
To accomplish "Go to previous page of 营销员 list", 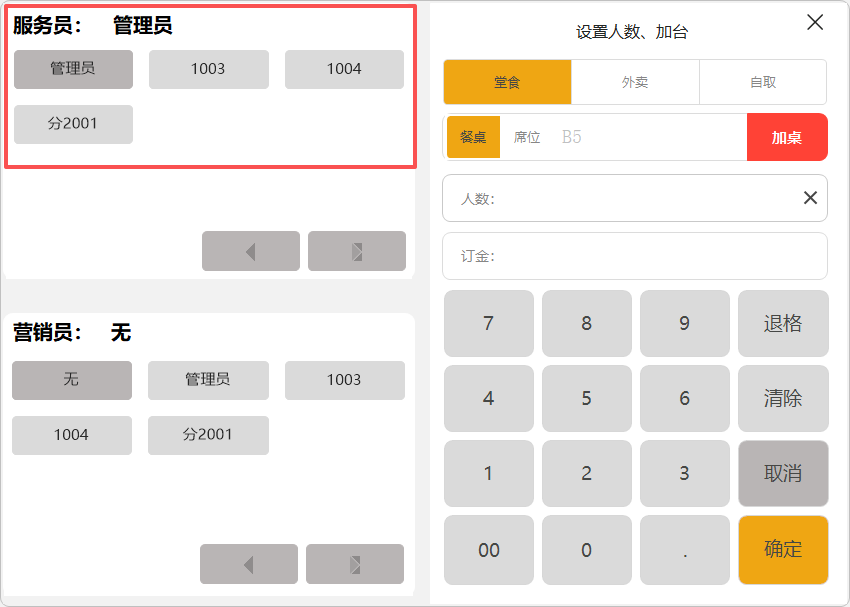I will click(249, 564).
